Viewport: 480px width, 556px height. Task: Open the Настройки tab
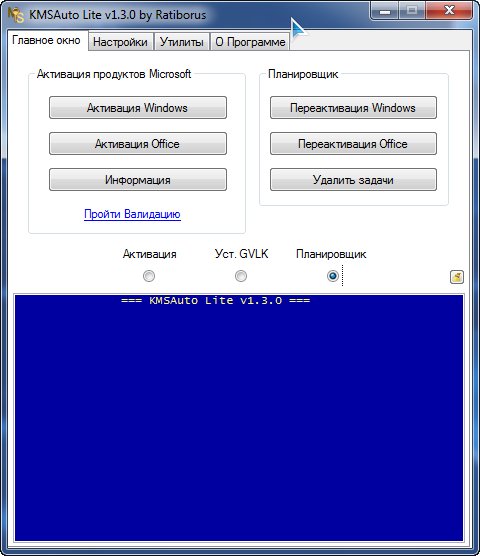tap(121, 42)
